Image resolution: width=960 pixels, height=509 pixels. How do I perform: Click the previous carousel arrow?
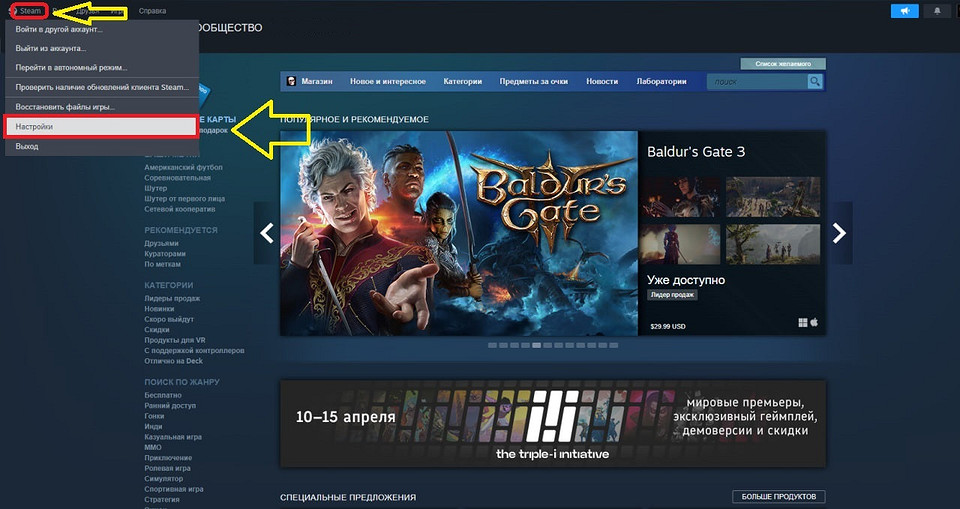[267, 233]
